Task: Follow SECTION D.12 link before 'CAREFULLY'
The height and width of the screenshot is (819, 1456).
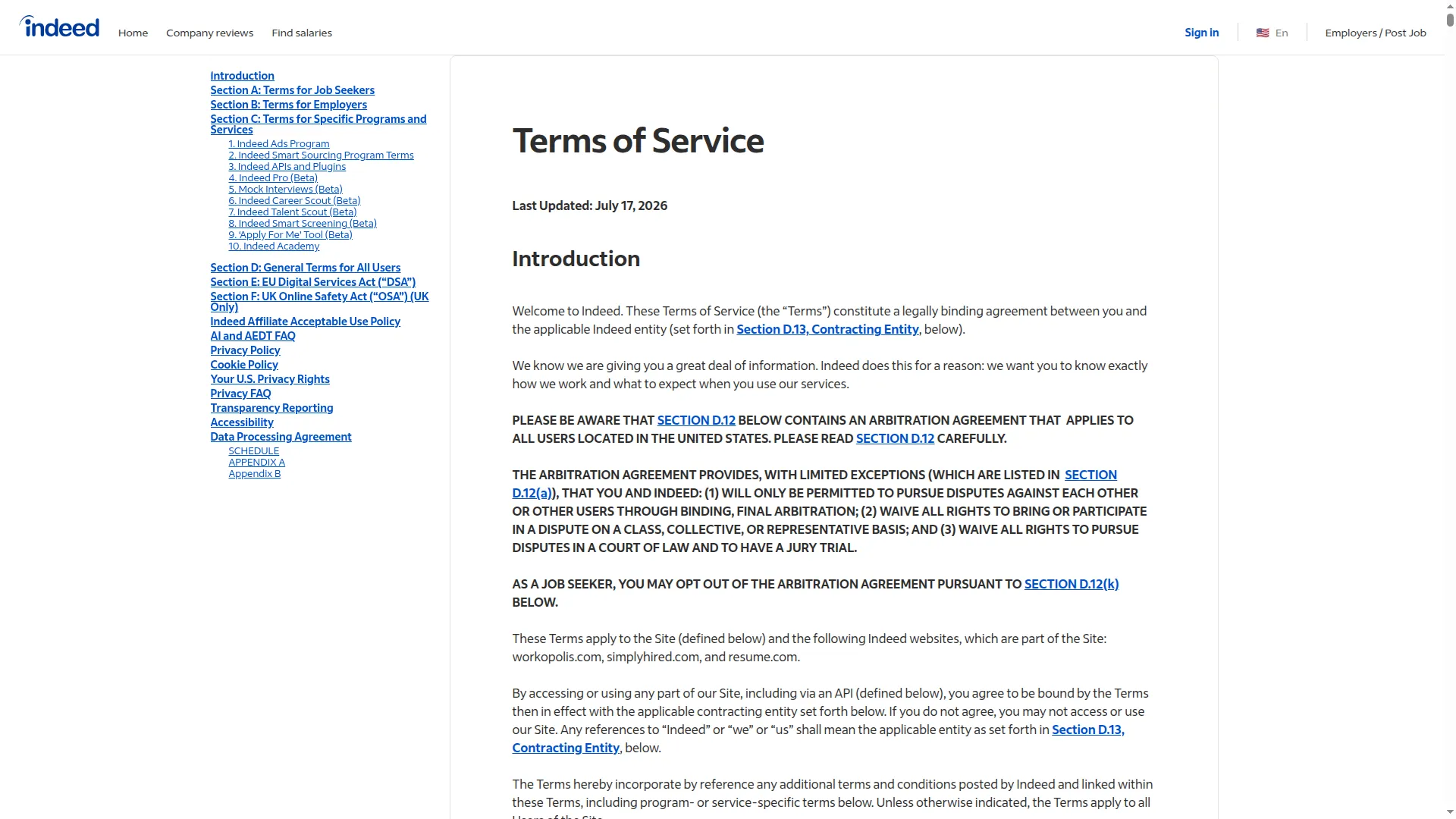Action: [895, 438]
